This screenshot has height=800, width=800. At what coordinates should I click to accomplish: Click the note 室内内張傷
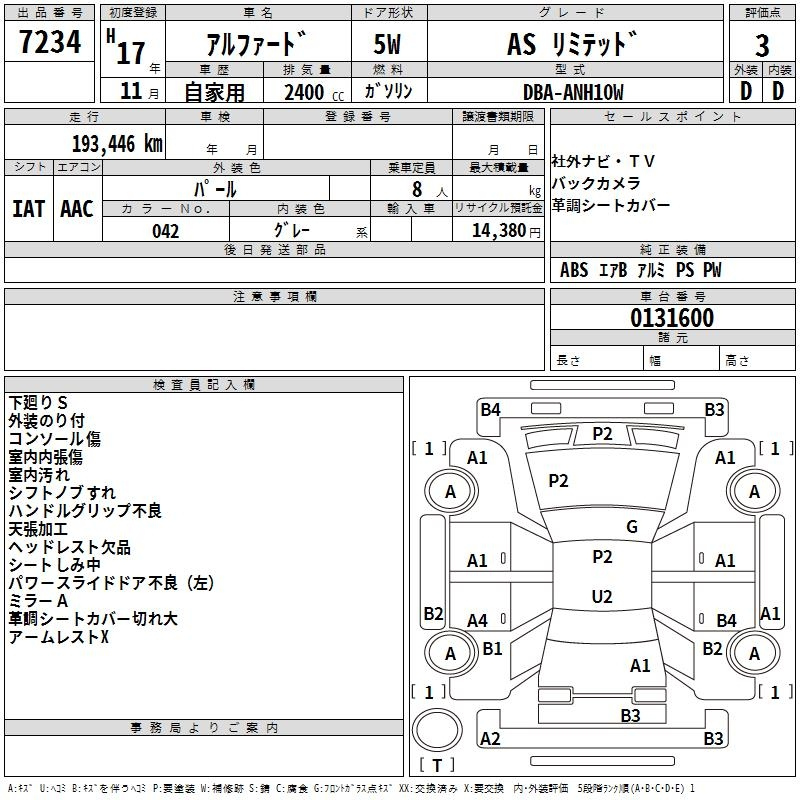(45, 457)
